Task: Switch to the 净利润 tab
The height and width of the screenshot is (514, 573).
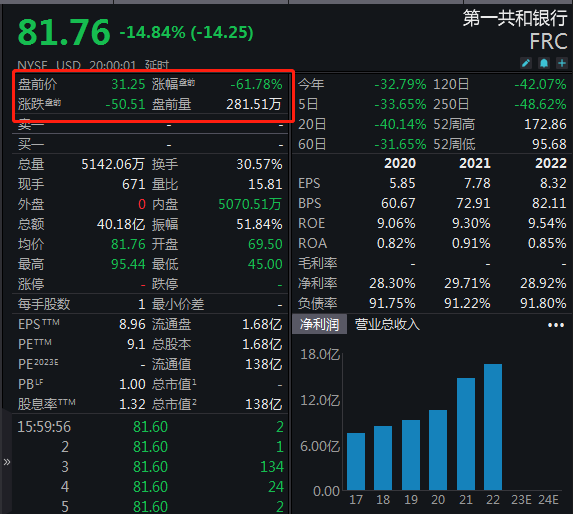Action: pos(319,324)
